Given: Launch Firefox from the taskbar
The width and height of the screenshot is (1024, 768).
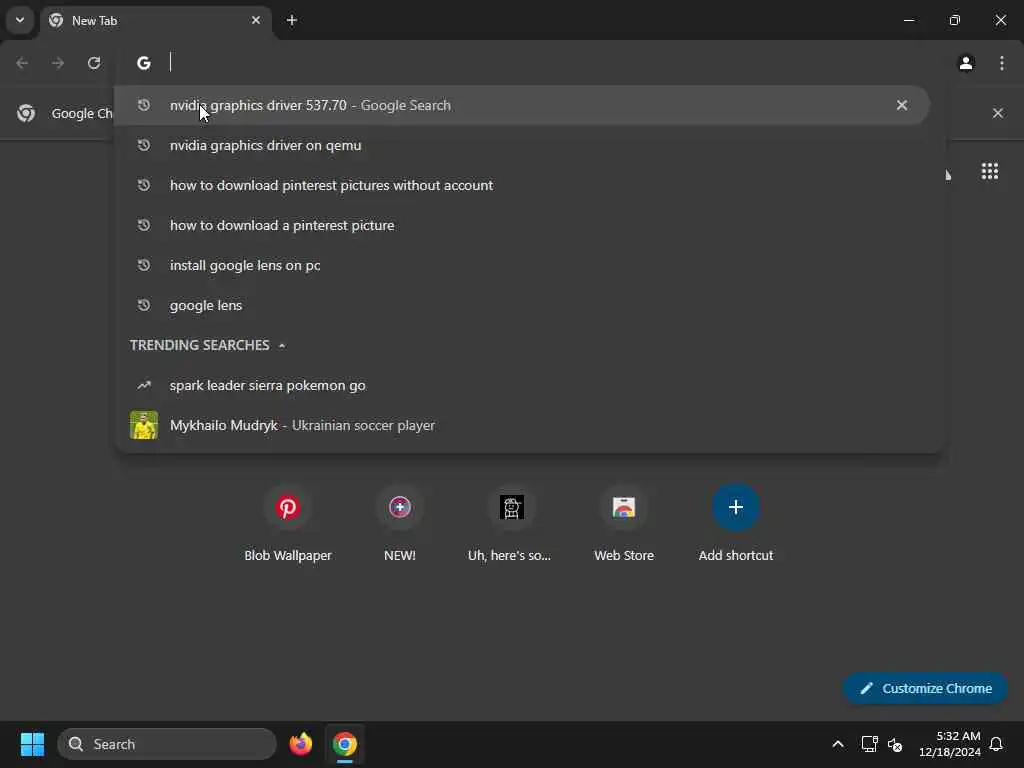Looking at the screenshot, I should coord(300,744).
